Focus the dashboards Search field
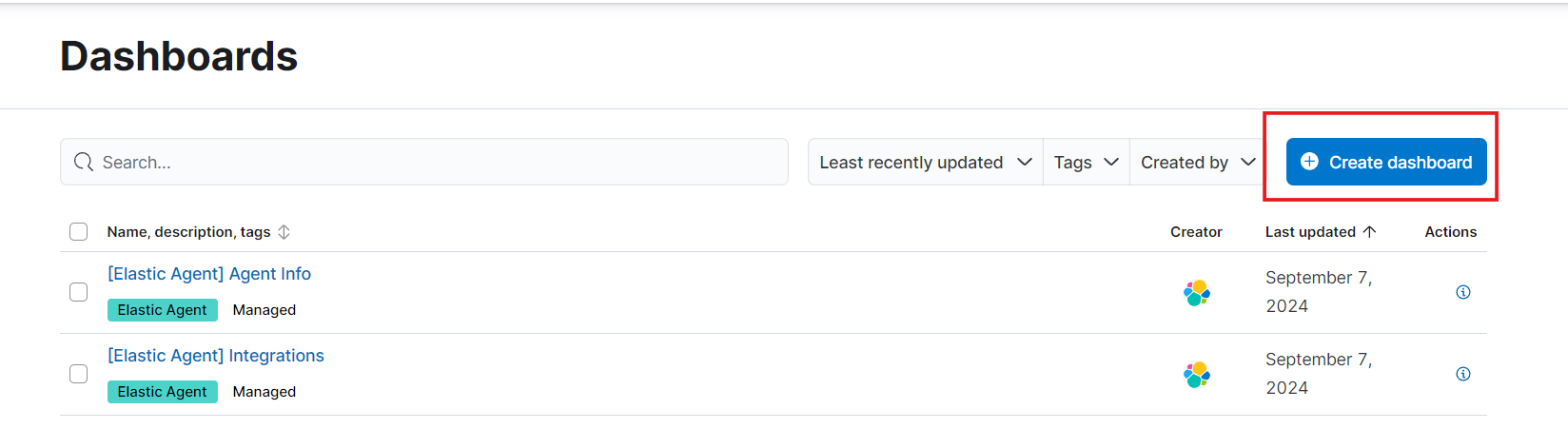The height and width of the screenshot is (429, 1568). click(x=424, y=163)
